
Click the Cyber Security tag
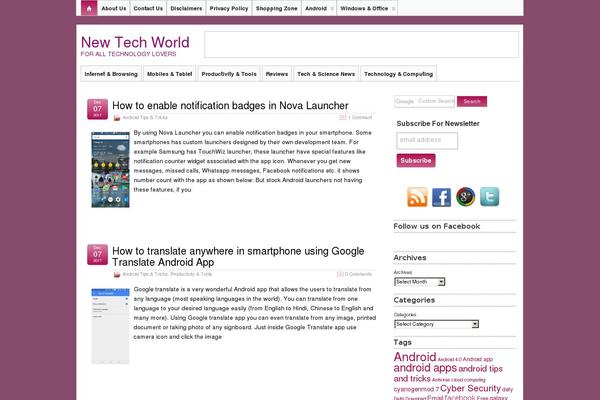[470, 388]
